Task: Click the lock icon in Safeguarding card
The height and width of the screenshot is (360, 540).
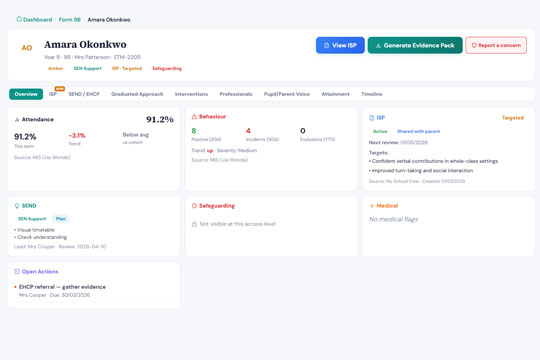Action: 194,224
